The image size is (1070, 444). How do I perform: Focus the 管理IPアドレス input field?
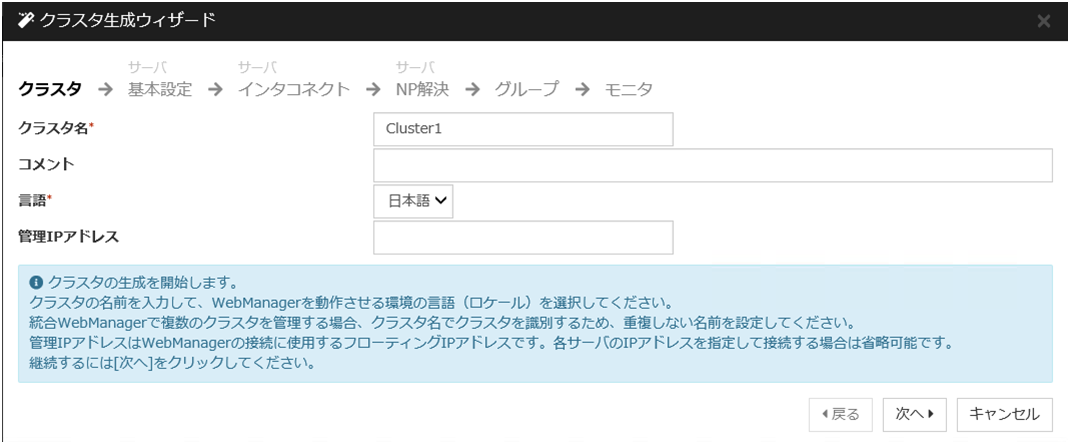point(523,238)
